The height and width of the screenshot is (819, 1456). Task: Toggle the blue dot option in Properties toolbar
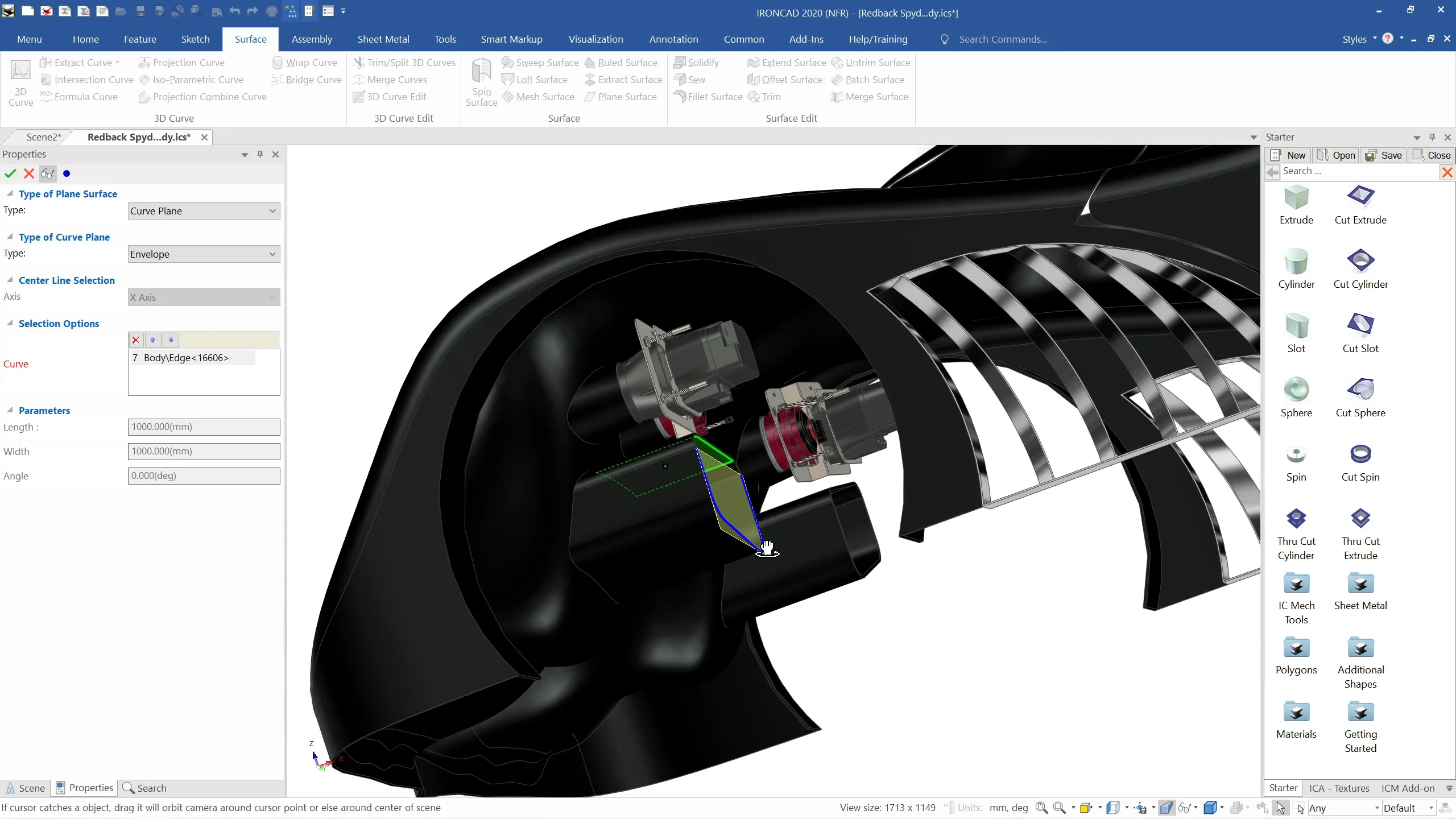pos(67,173)
